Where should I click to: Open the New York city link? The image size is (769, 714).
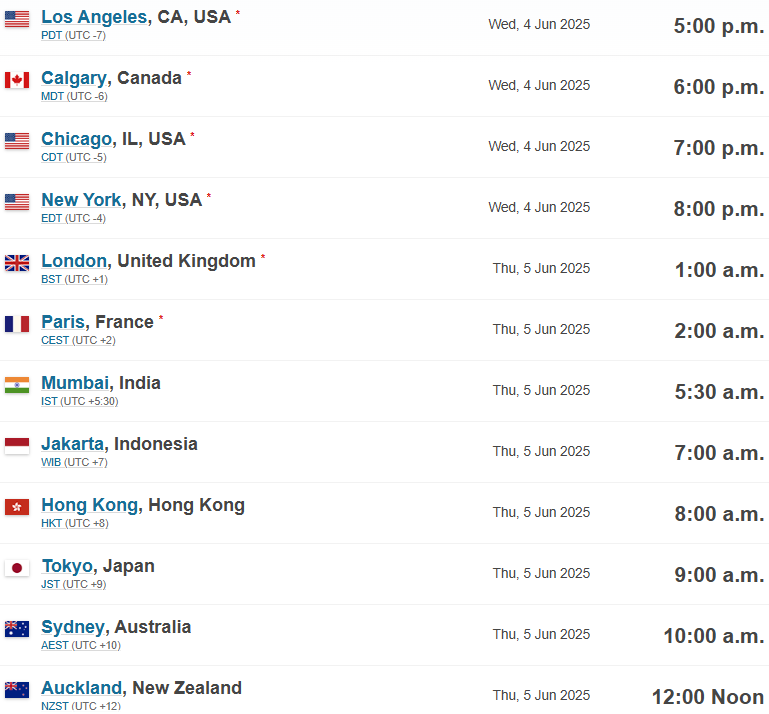point(81,200)
